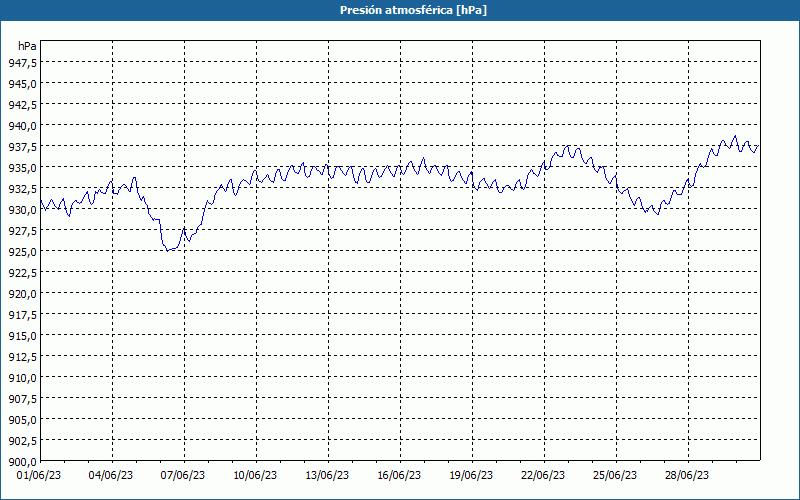Click the 925,0 y-axis value
Image resolution: width=800 pixels, height=500 pixels.
tap(22, 252)
